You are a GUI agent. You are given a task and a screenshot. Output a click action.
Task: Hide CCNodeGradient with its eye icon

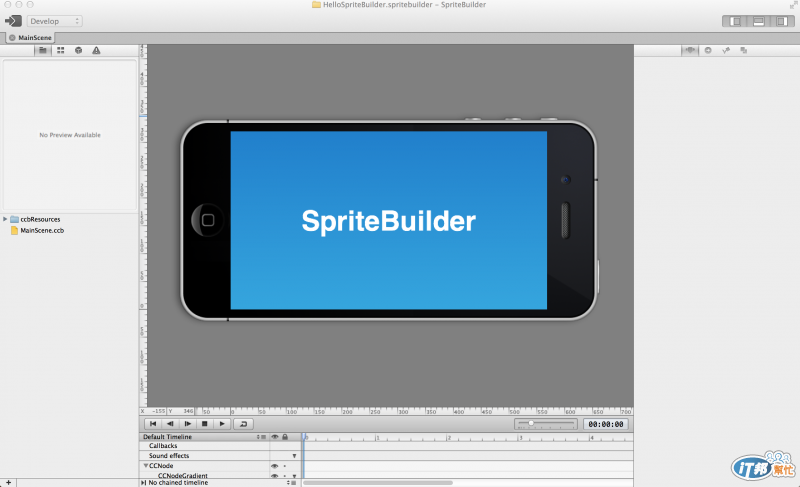[274, 476]
